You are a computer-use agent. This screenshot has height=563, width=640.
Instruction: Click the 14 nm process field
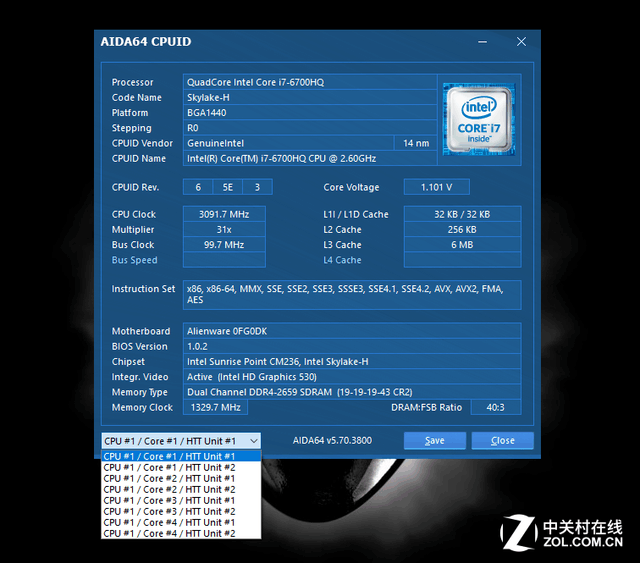(x=416, y=143)
